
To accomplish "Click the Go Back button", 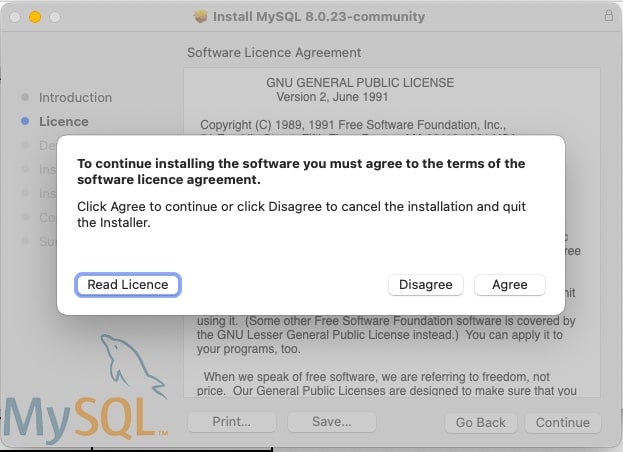I will 481,423.
